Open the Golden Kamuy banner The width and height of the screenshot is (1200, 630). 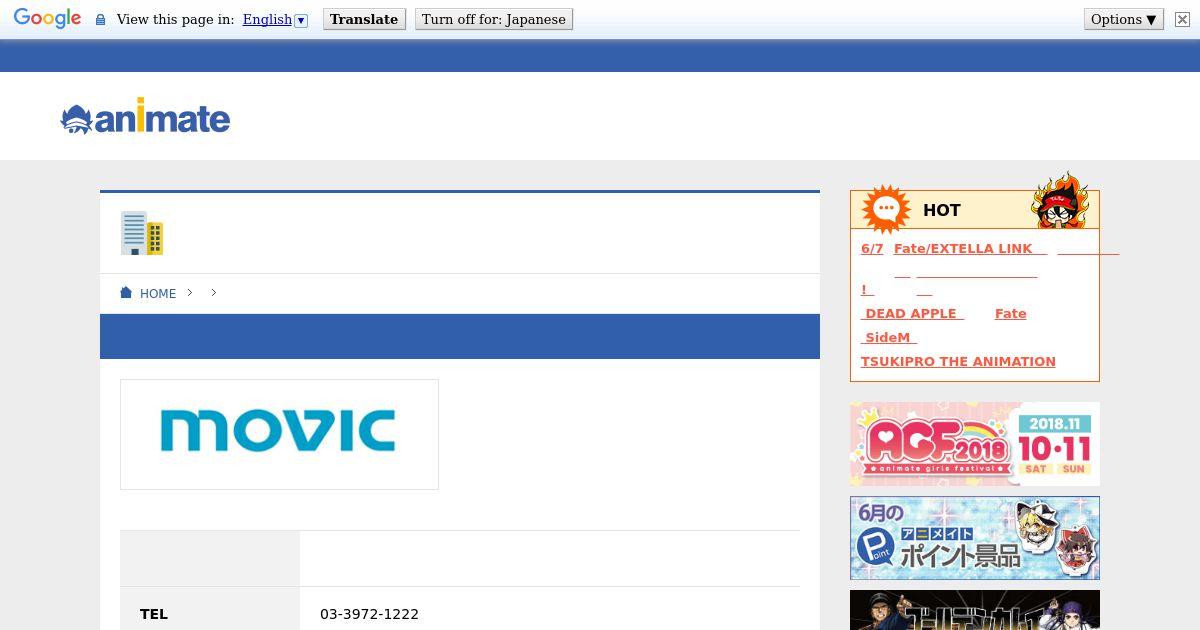point(975,610)
